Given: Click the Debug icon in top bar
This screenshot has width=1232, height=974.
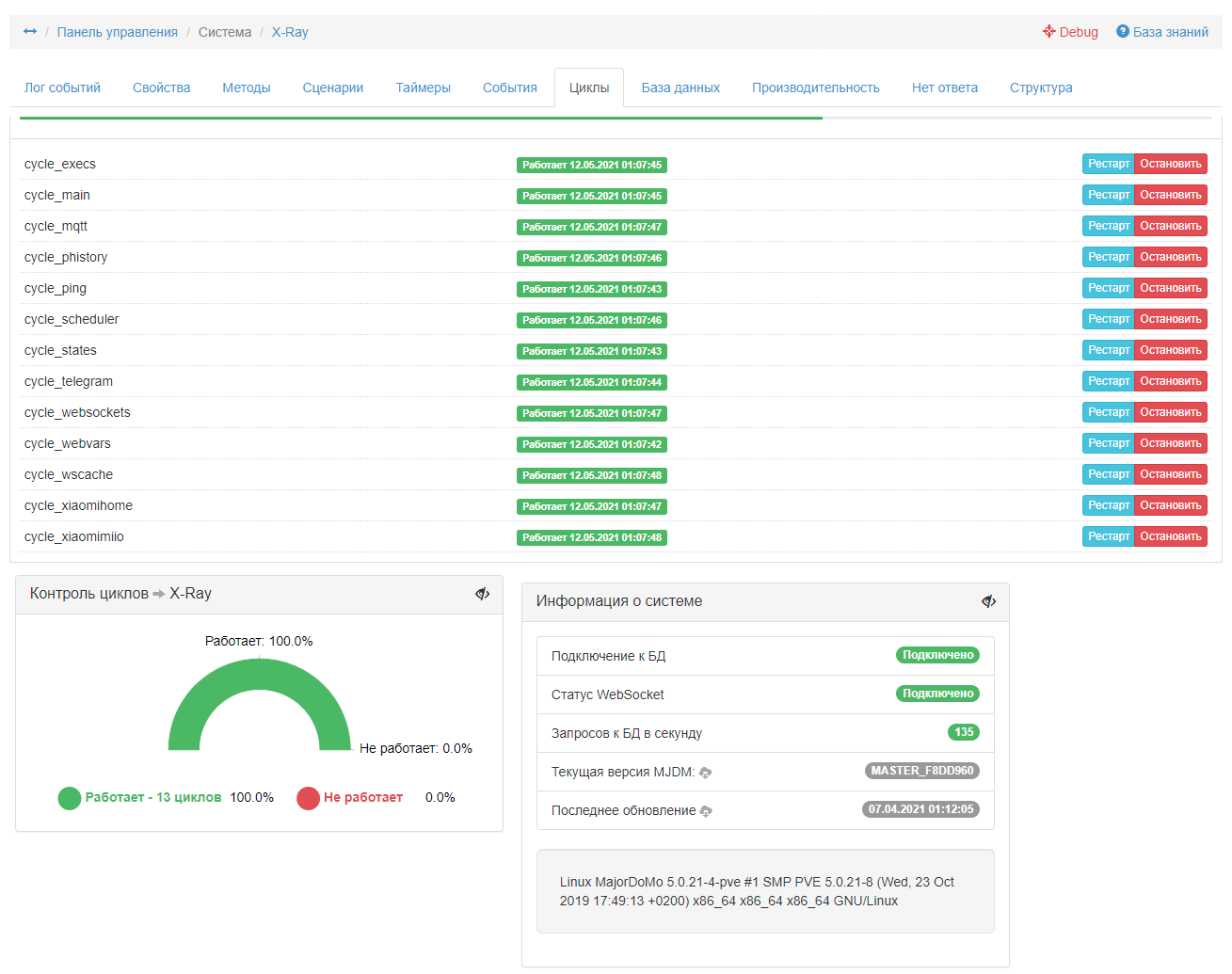Looking at the screenshot, I should [1048, 32].
